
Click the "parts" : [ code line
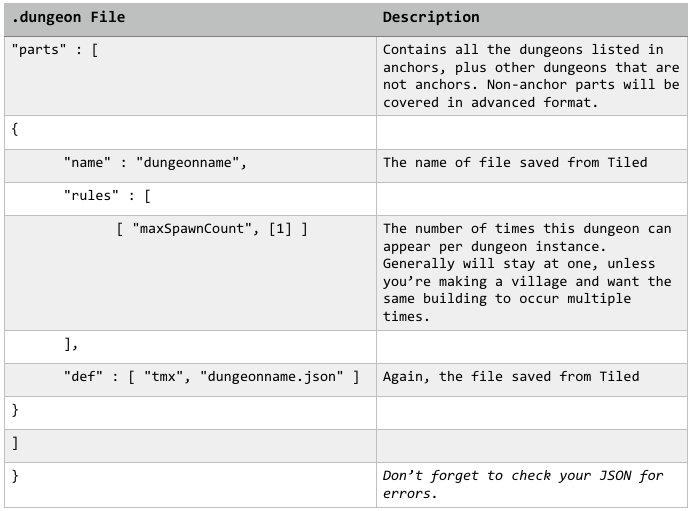(55, 50)
